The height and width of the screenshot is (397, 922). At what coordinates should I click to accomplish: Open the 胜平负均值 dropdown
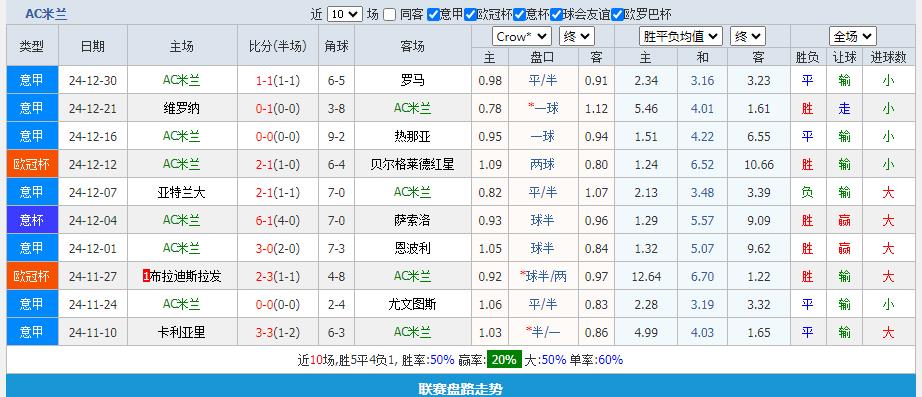(x=681, y=36)
